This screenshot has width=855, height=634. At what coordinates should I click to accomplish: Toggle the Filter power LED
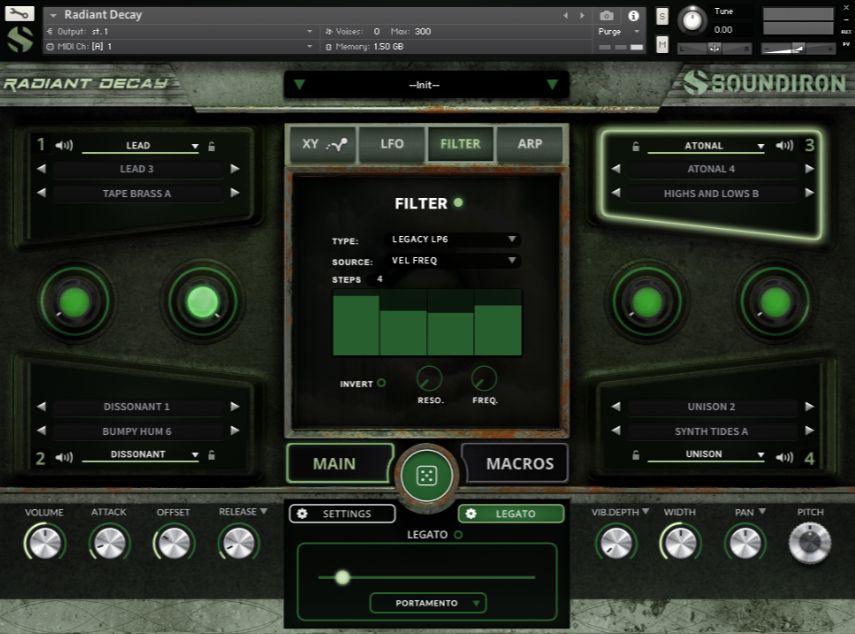click(458, 203)
